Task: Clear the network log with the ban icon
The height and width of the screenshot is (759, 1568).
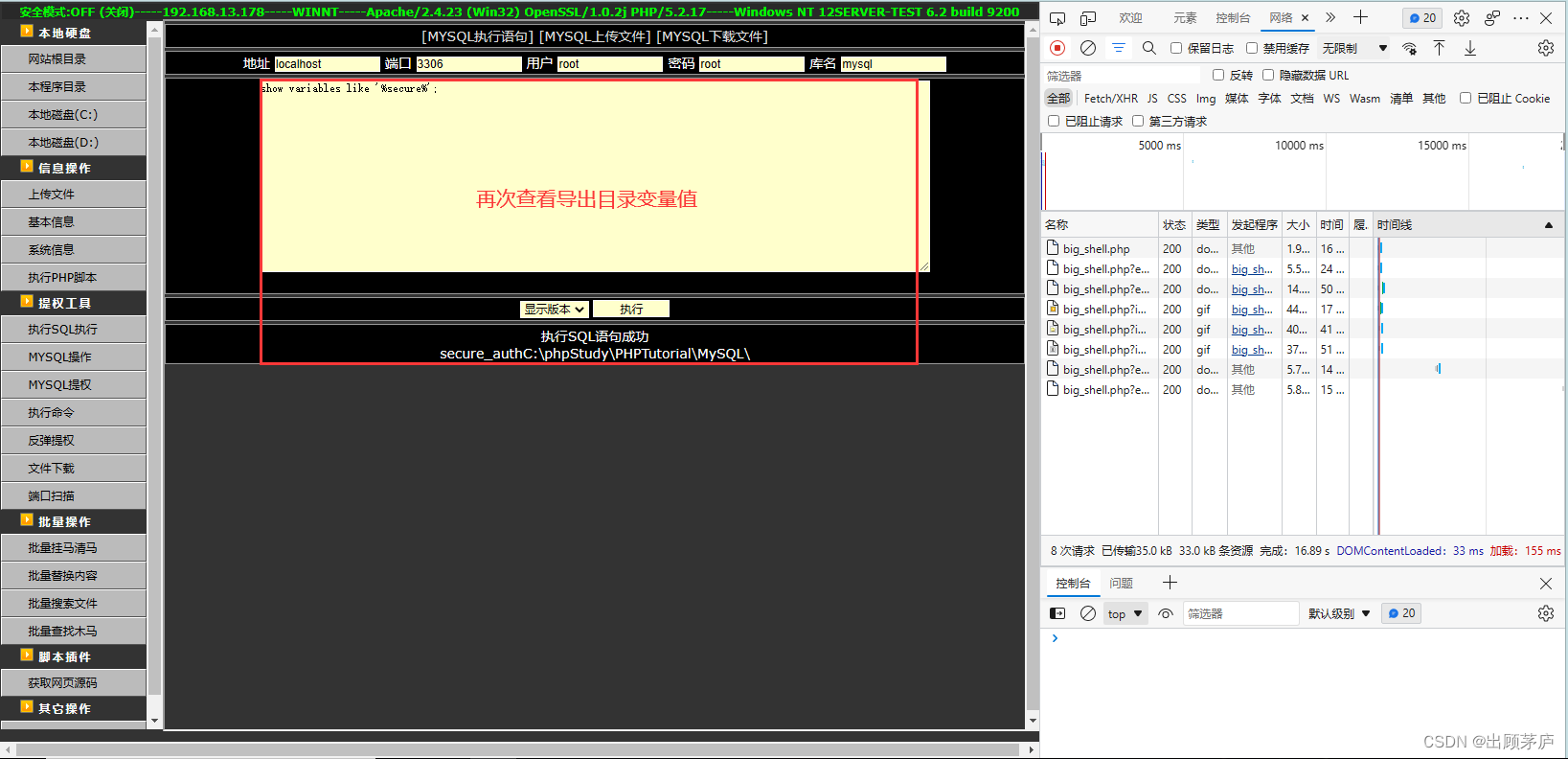Action: tap(1088, 48)
